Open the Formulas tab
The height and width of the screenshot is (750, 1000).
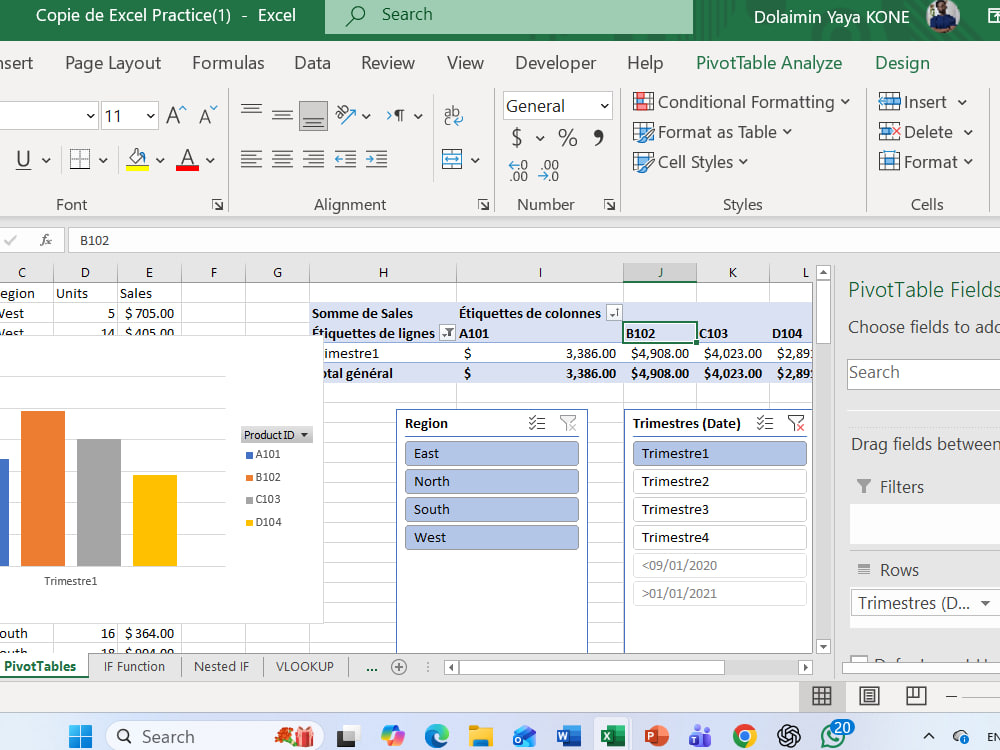(x=228, y=63)
